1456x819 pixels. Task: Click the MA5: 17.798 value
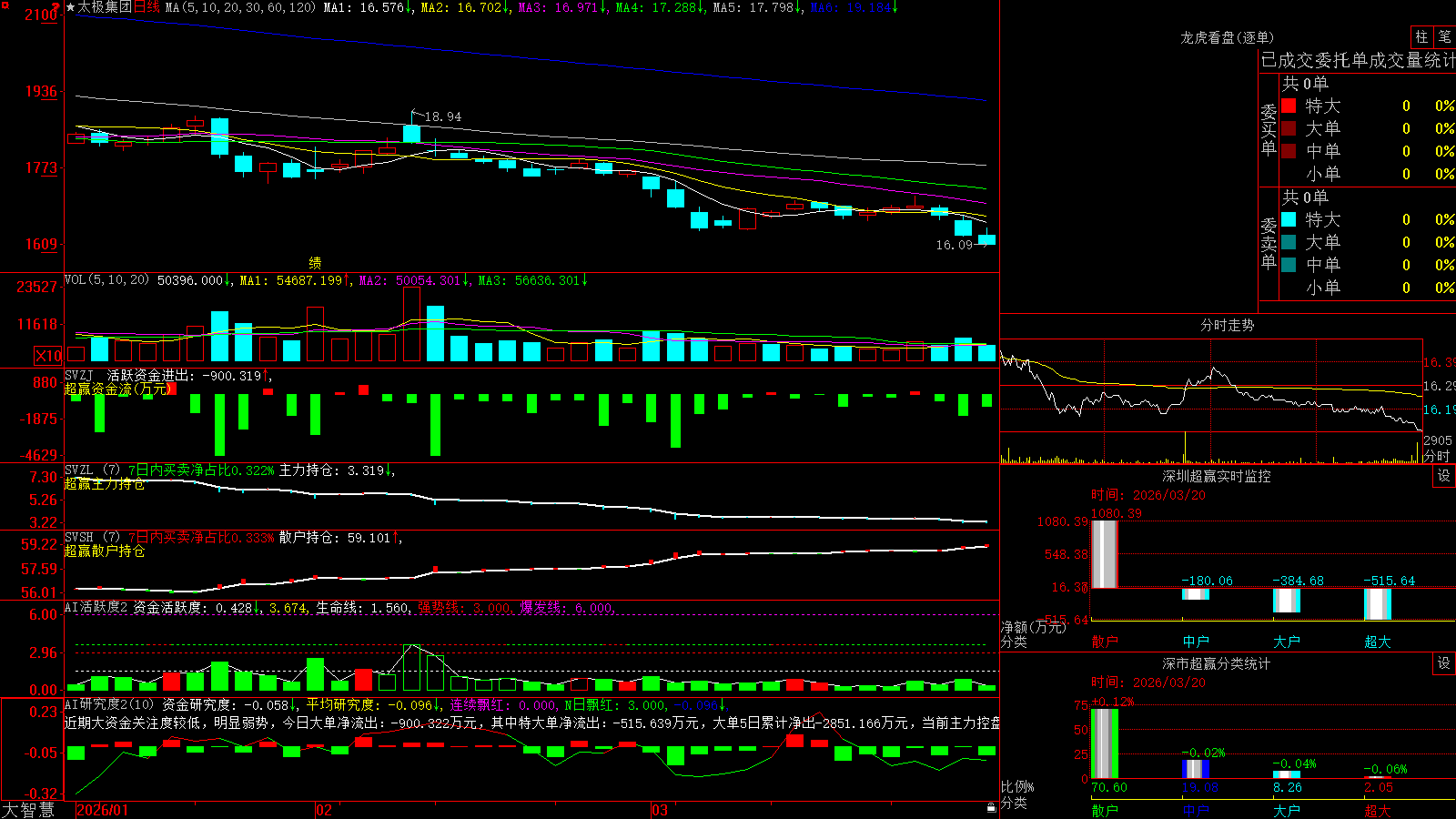(754, 7)
